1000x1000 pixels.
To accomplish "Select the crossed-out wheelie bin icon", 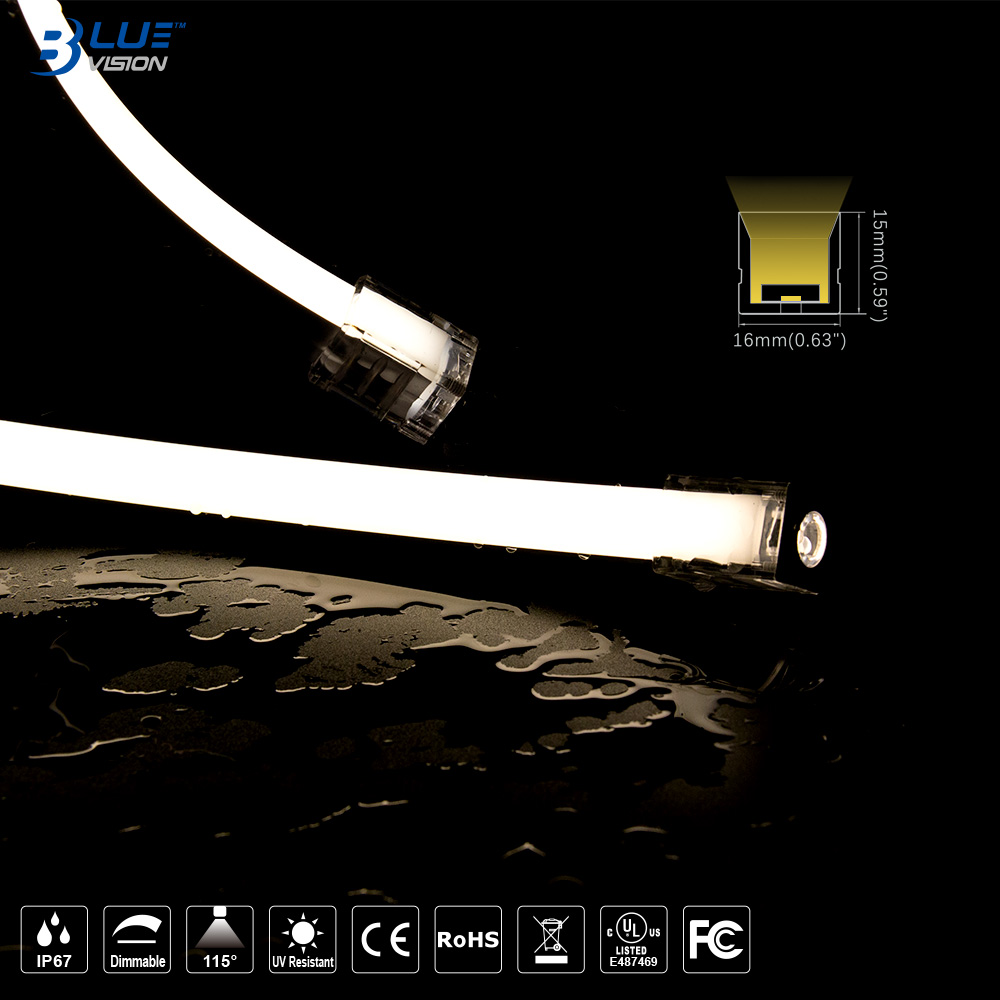I will tap(551, 940).
